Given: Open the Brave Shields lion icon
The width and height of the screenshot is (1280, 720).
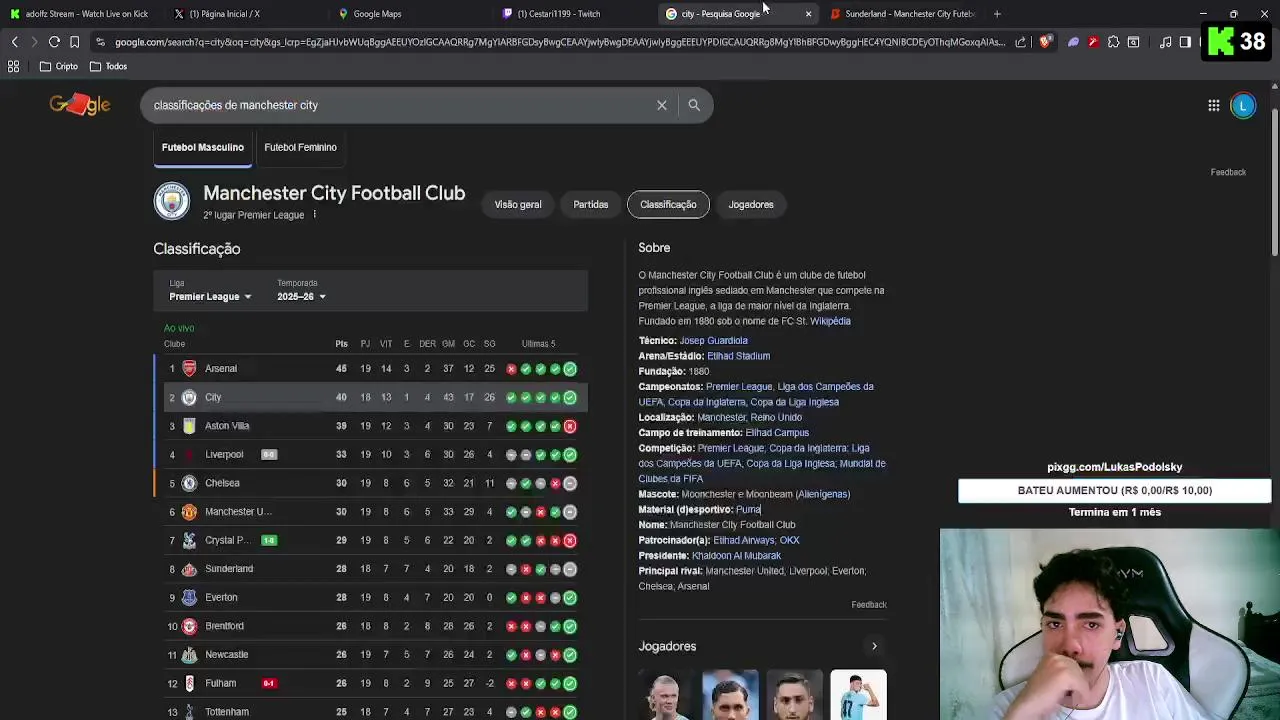Looking at the screenshot, I should pyautogui.click(x=1046, y=42).
